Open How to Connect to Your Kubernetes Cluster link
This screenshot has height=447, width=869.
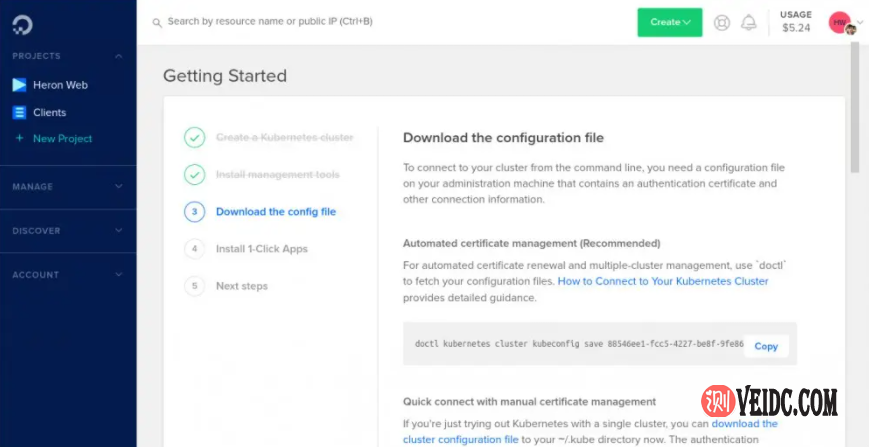point(662,281)
